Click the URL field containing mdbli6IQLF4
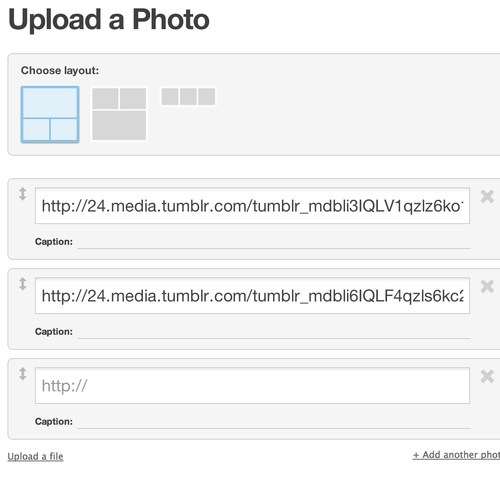This screenshot has height=483, width=500. (x=252, y=296)
